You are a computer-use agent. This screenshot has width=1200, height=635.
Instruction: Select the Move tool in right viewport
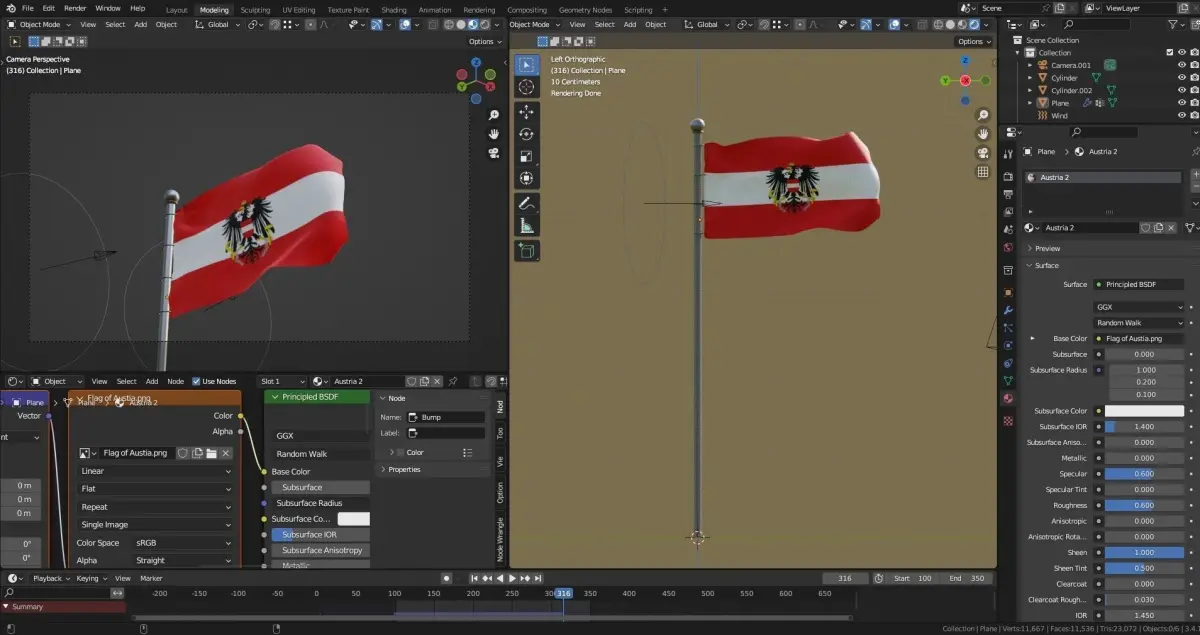click(526, 113)
